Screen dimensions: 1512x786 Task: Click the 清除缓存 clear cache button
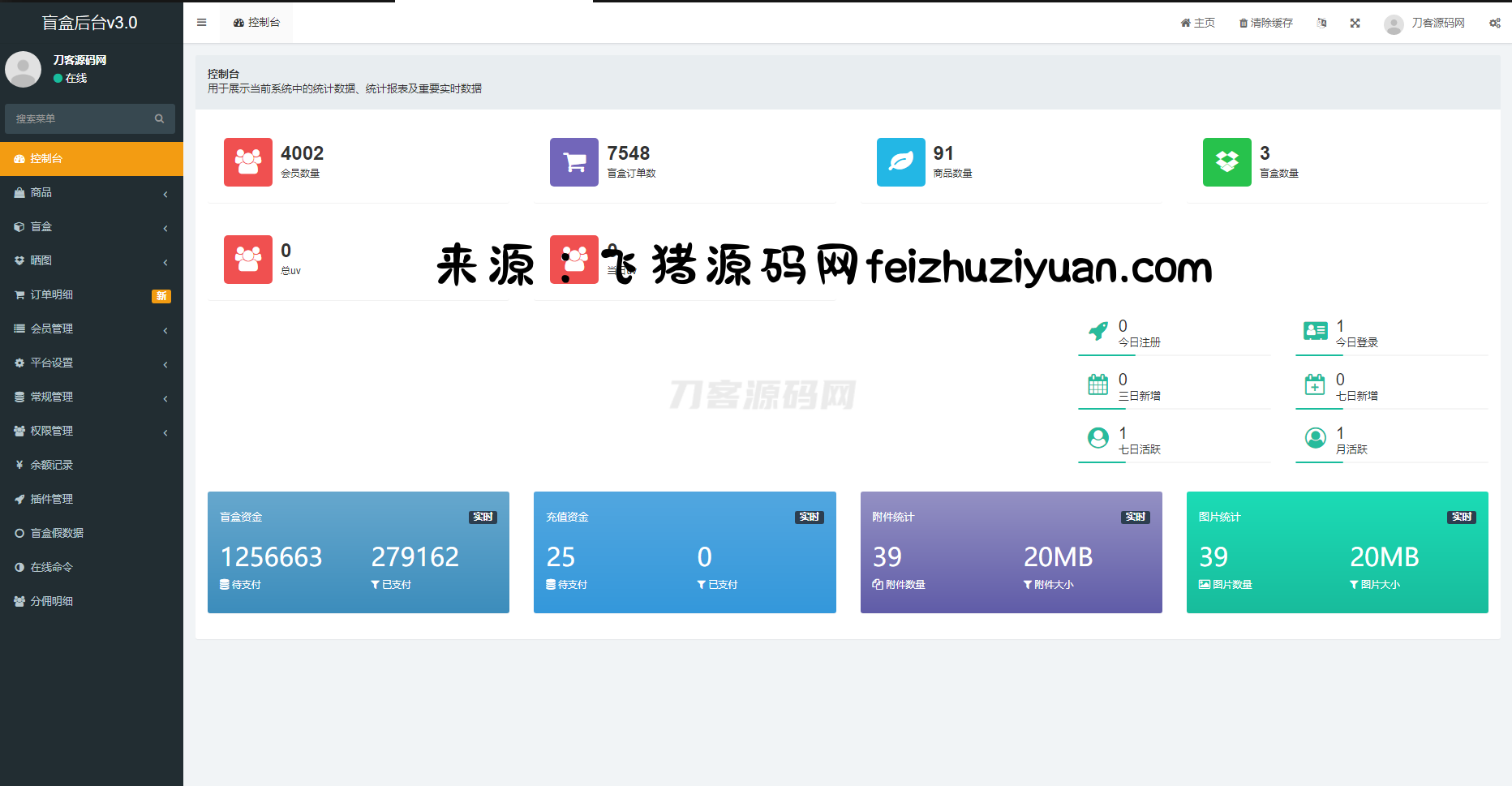coord(1265,24)
